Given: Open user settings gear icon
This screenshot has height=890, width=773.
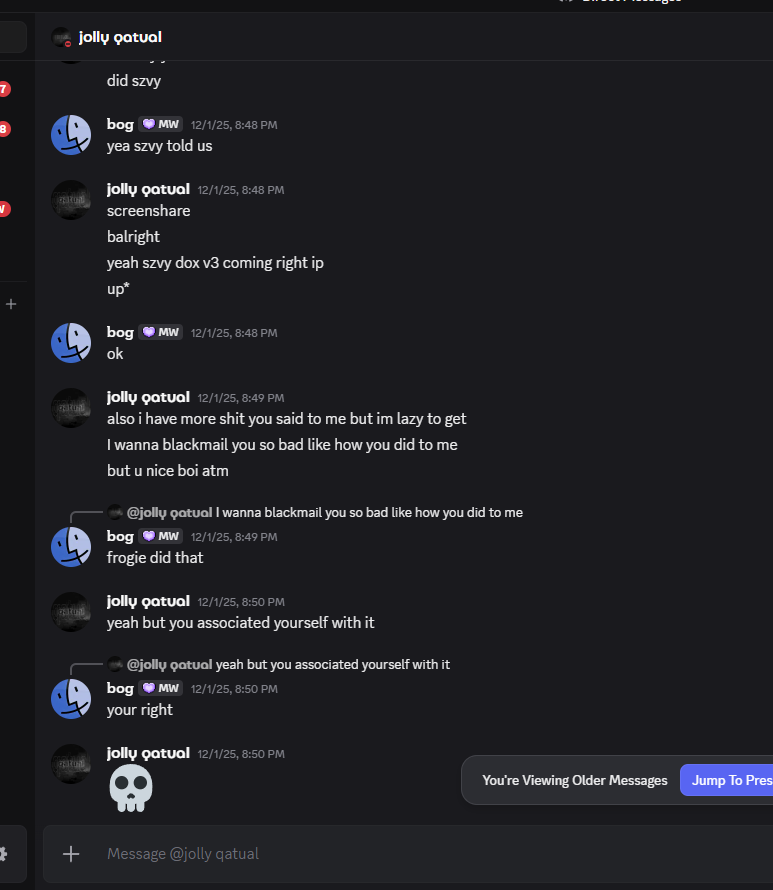Looking at the screenshot, I should [x=3, y=853].
